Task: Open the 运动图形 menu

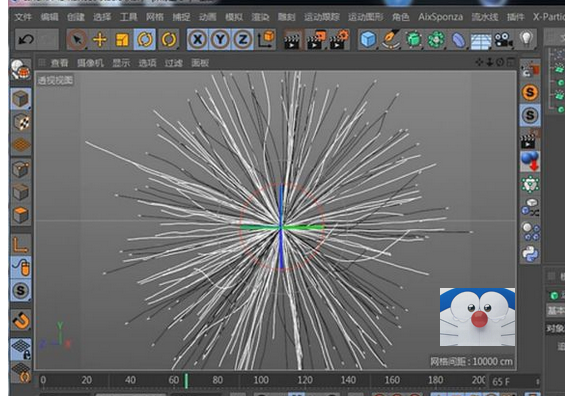Action: [x=365, y=17]
